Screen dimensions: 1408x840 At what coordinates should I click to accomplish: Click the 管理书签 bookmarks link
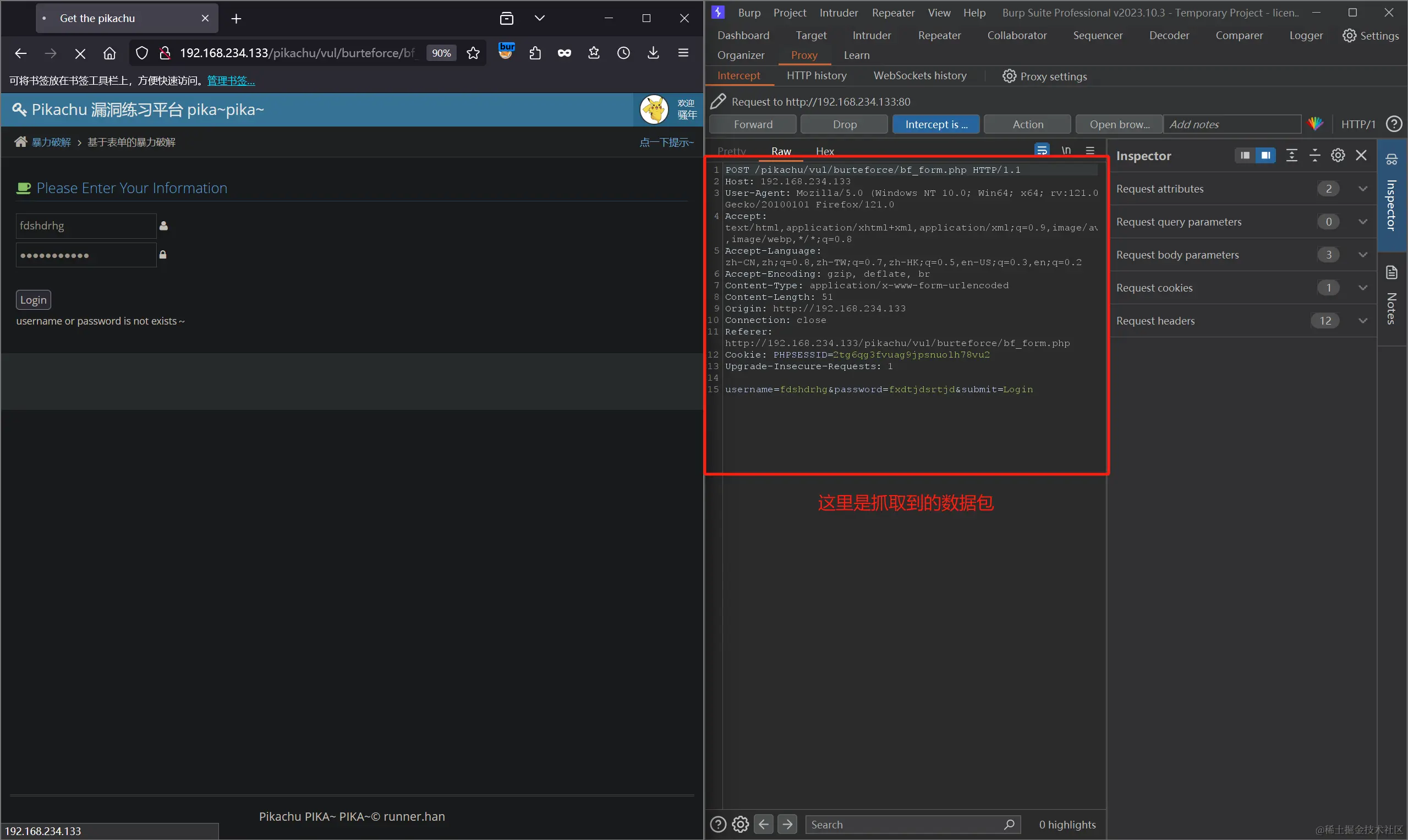(x=231, y=81)
